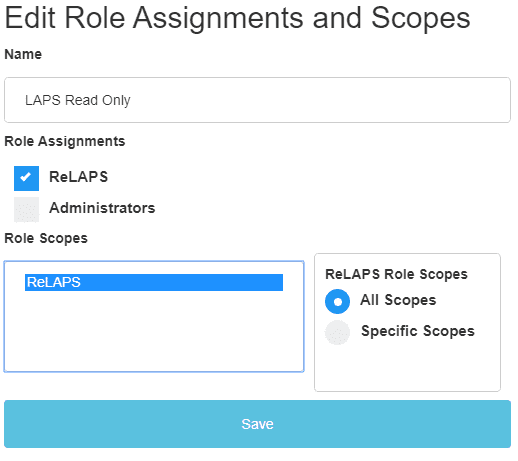
Task: Click the Name field with LAPS Read Only
Action: (x=257, y=100)
